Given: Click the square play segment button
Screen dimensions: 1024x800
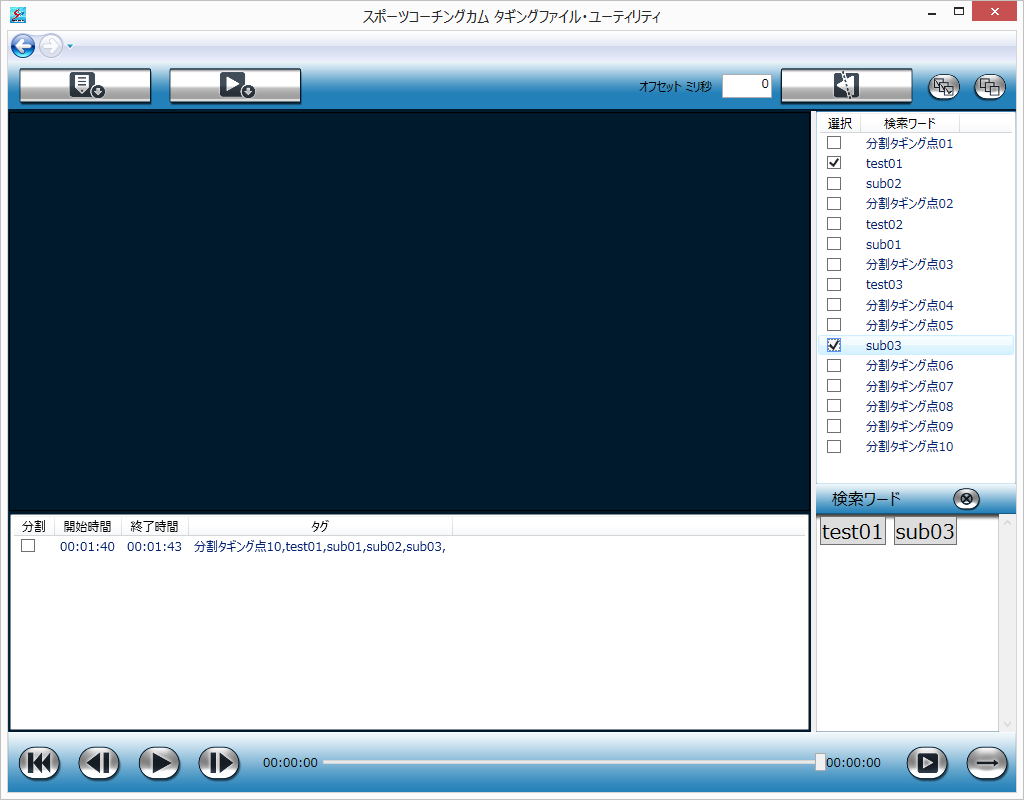Looking at the screenshot, I should pyautogui.click(x=927, y=763).
